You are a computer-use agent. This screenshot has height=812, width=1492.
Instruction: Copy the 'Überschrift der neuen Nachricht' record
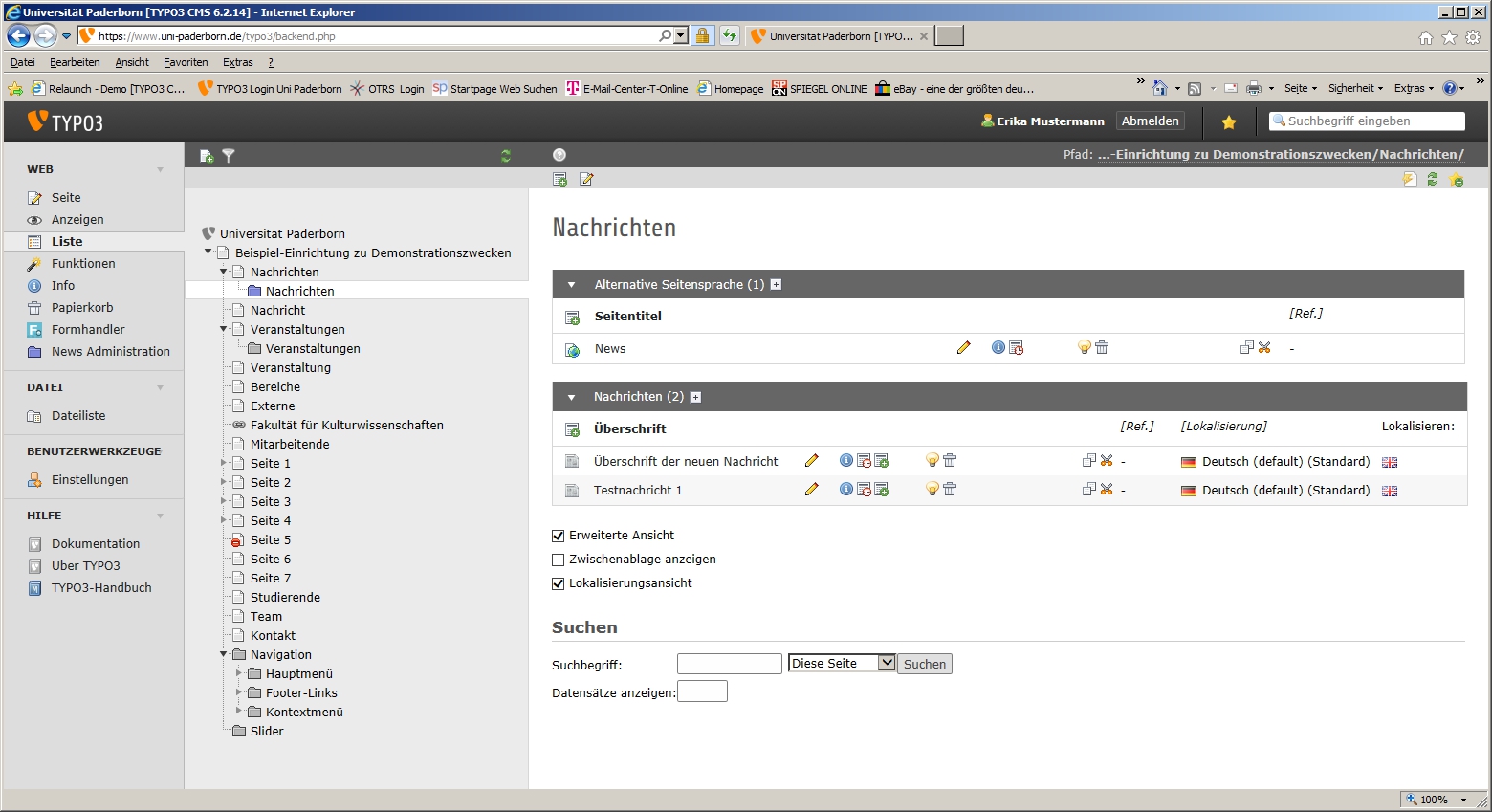coord(1088,460)
